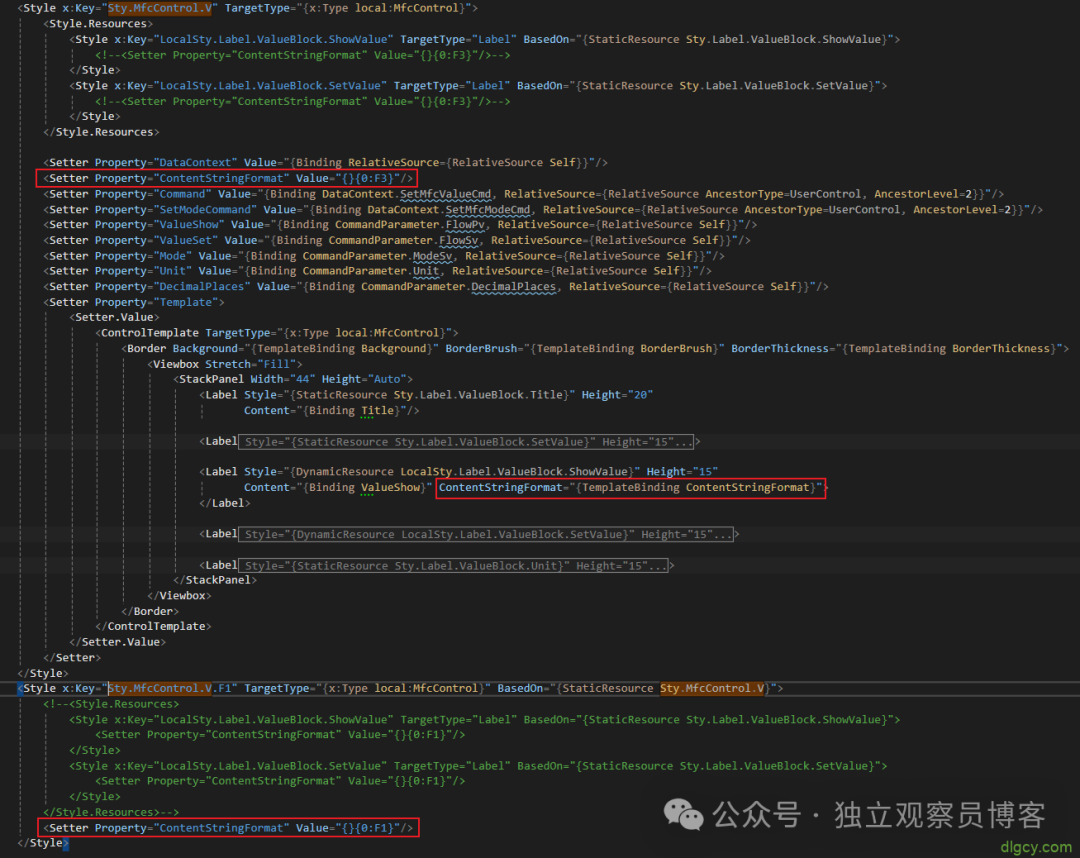
Task: Click the closing </Label> tag
Action: click(225, 503)
